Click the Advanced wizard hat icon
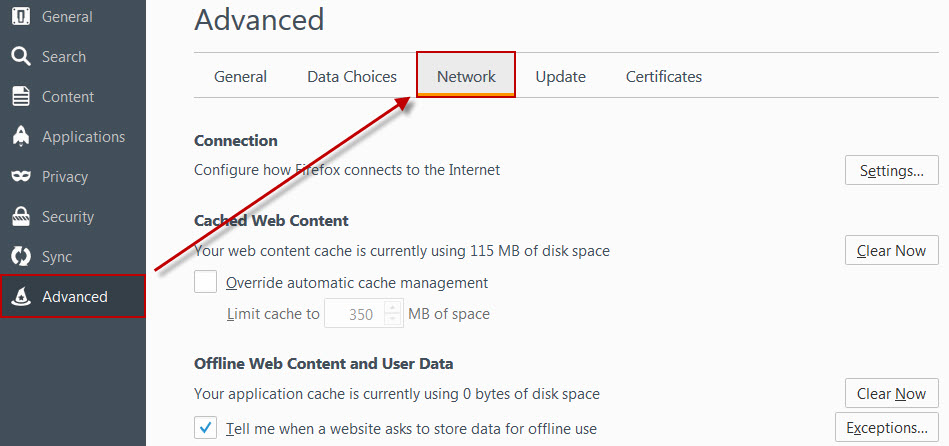 click(20, 297)
